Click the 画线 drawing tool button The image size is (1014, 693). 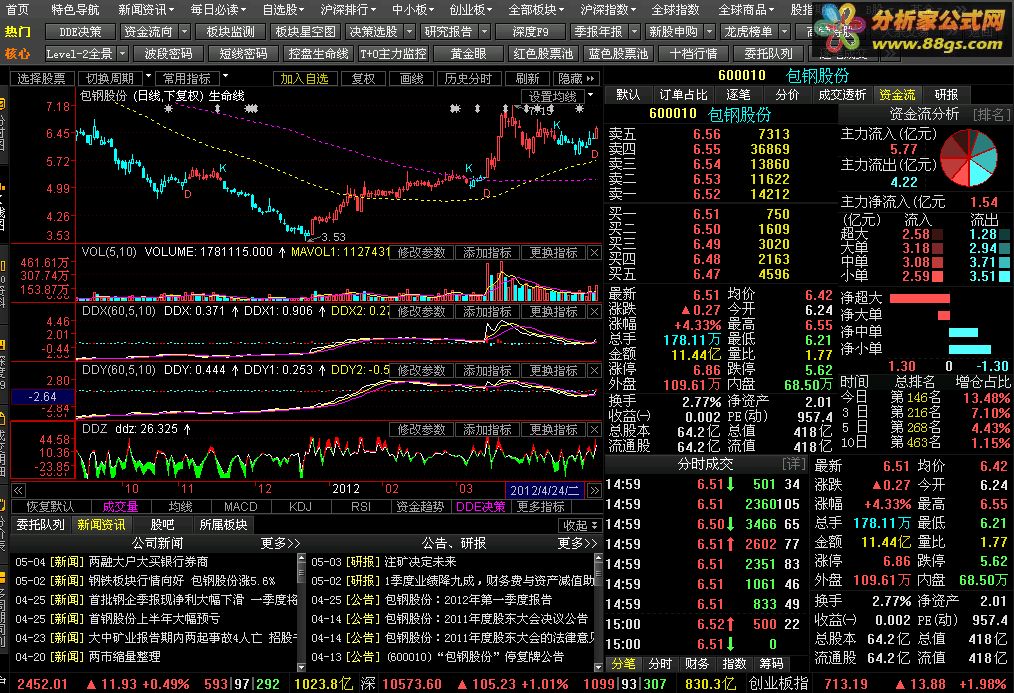(x=411, y=78)
